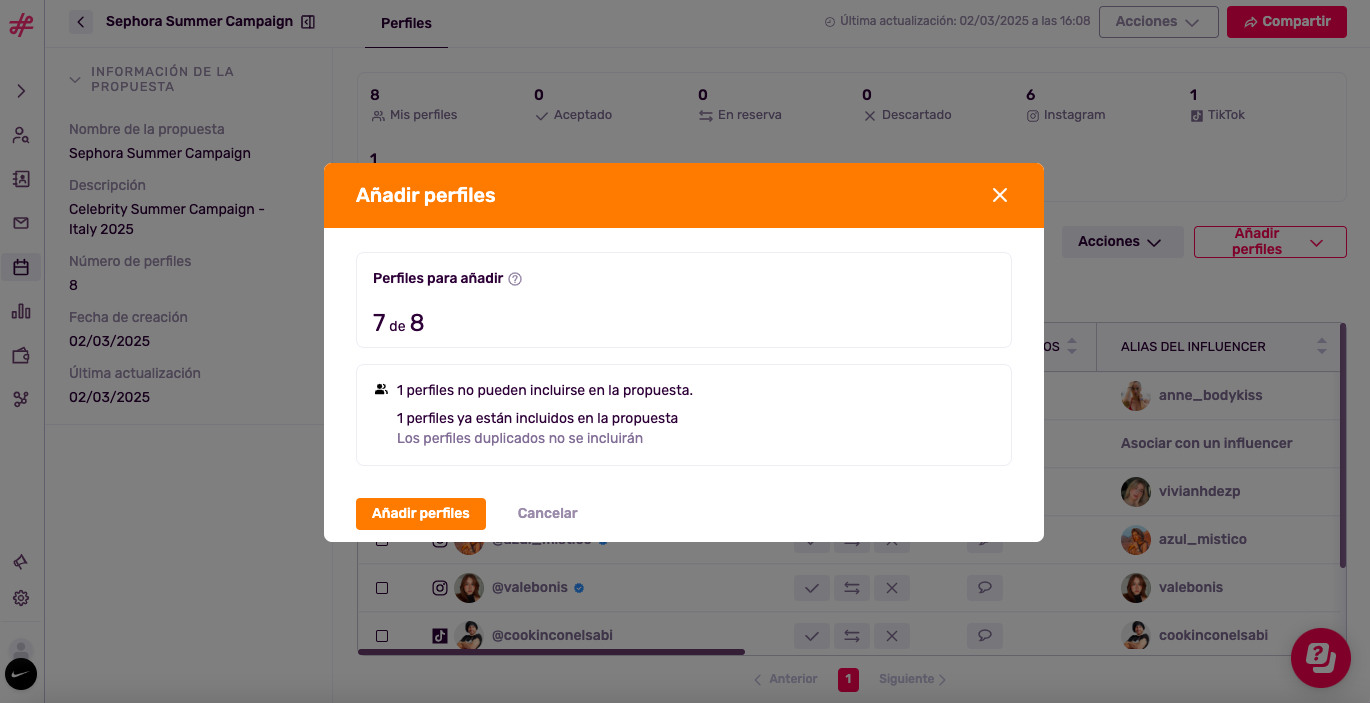Open the wallet payments sidebar icon
Image resolution: width=1370 pixels, height=703 pixels.
(x=21, y=355)
